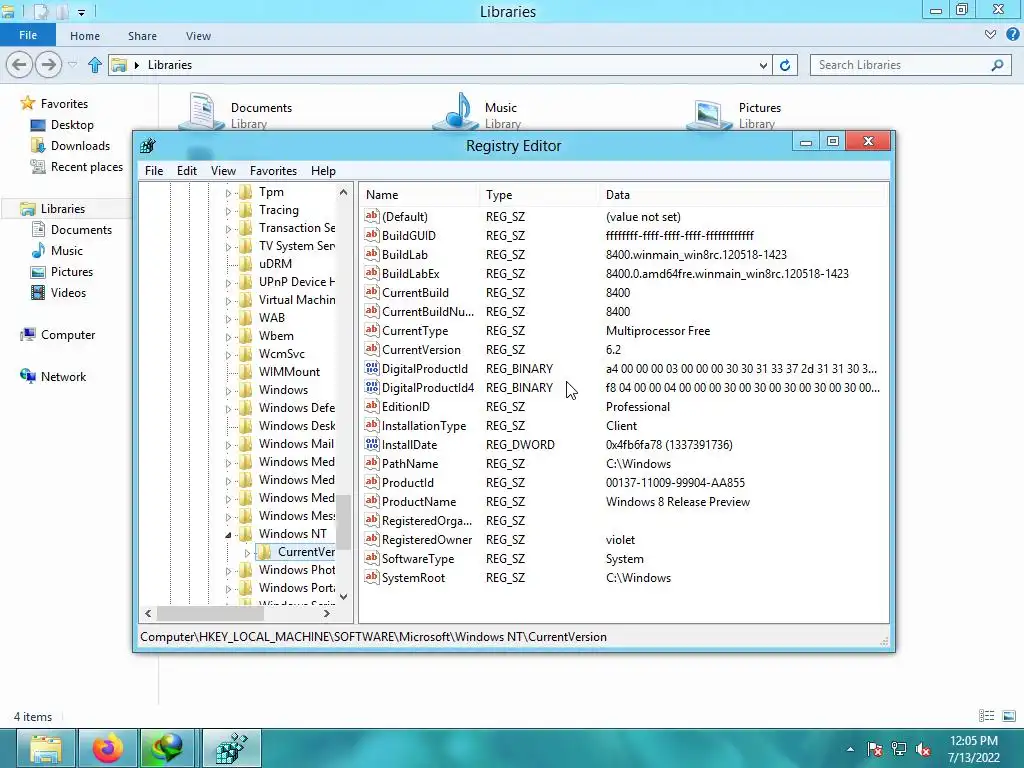Select the RegisteredOwner value row

tap(624, 539)
